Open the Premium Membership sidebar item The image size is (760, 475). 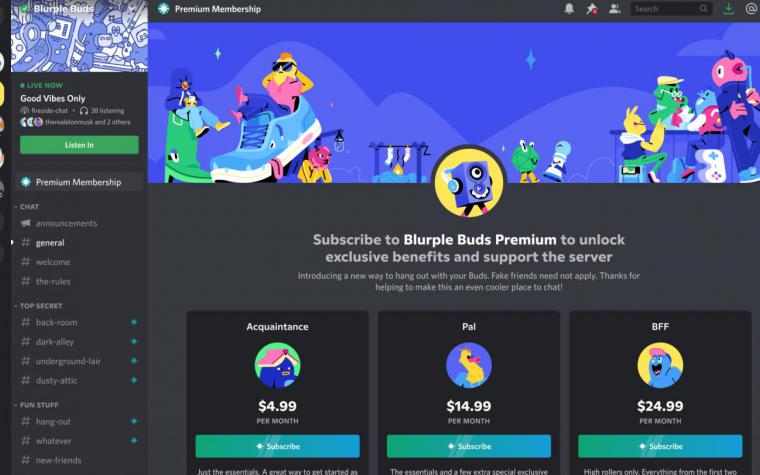(79, 182)
